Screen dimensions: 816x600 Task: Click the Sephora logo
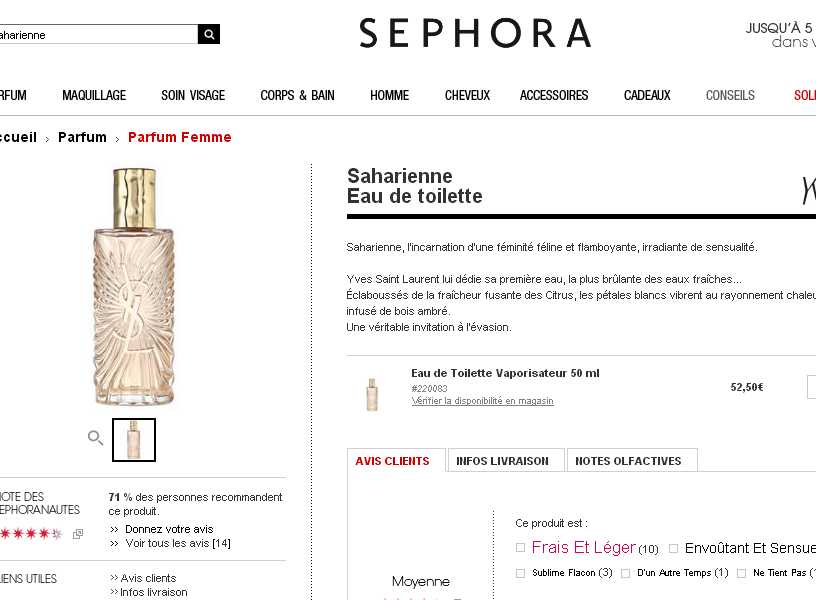pyautogui.click(x=475, y=33)
